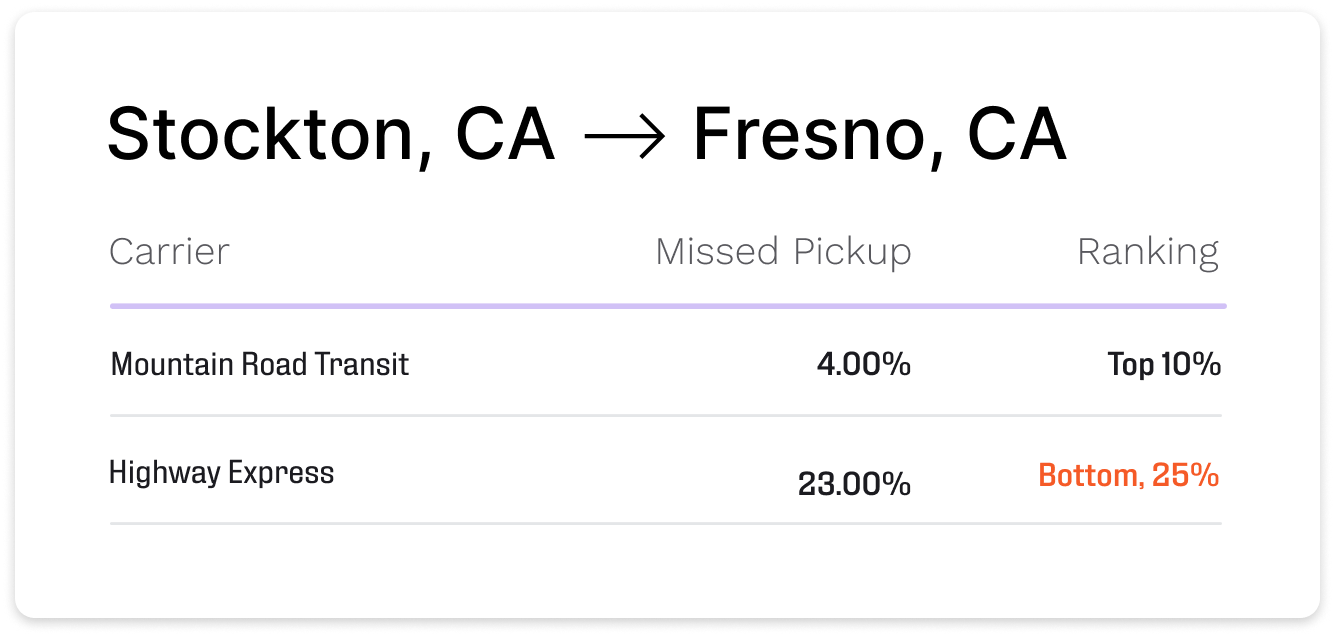Click the orange word Bottom
Viewport: 1333px width, 634px height.
(1089, 475)
